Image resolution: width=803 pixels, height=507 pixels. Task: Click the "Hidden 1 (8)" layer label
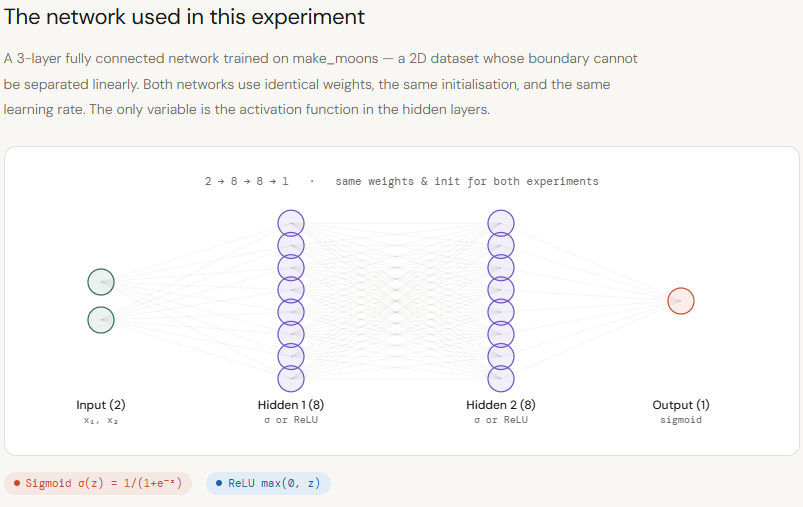(291, 405)
